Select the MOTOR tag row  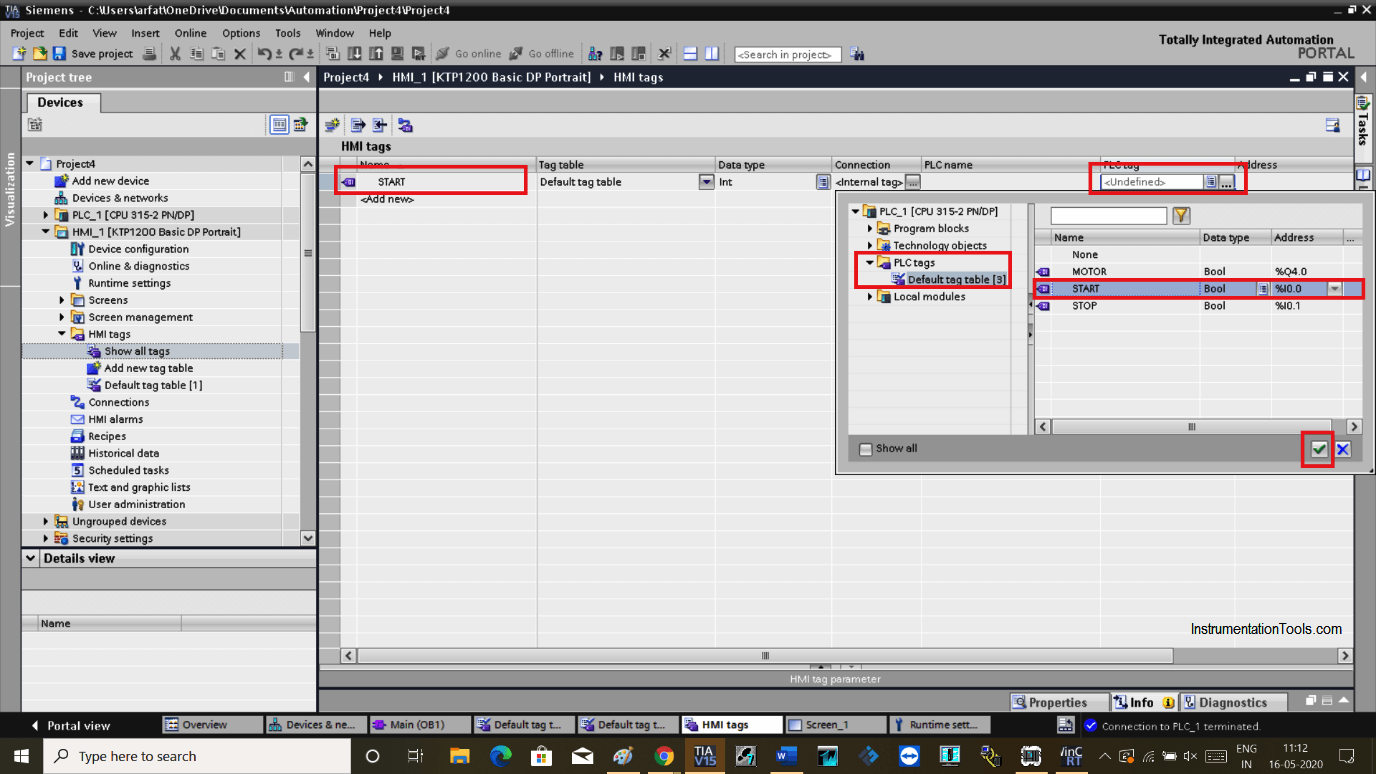point(1197,272)
